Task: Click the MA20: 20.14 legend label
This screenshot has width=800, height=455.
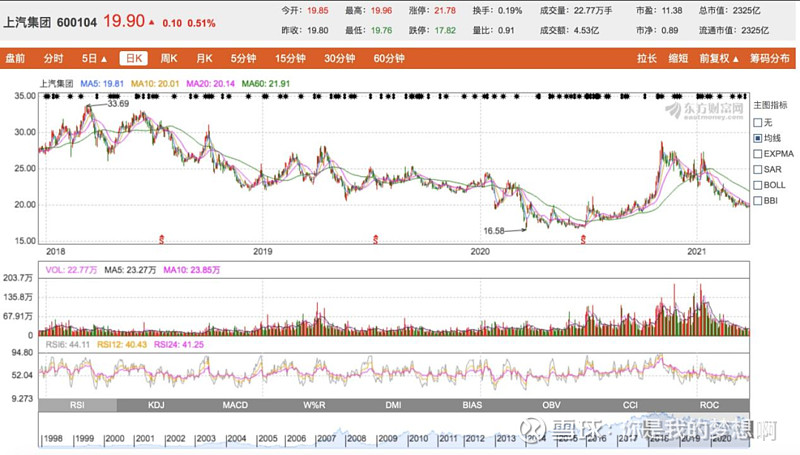Action: click(x=210, y=84)
